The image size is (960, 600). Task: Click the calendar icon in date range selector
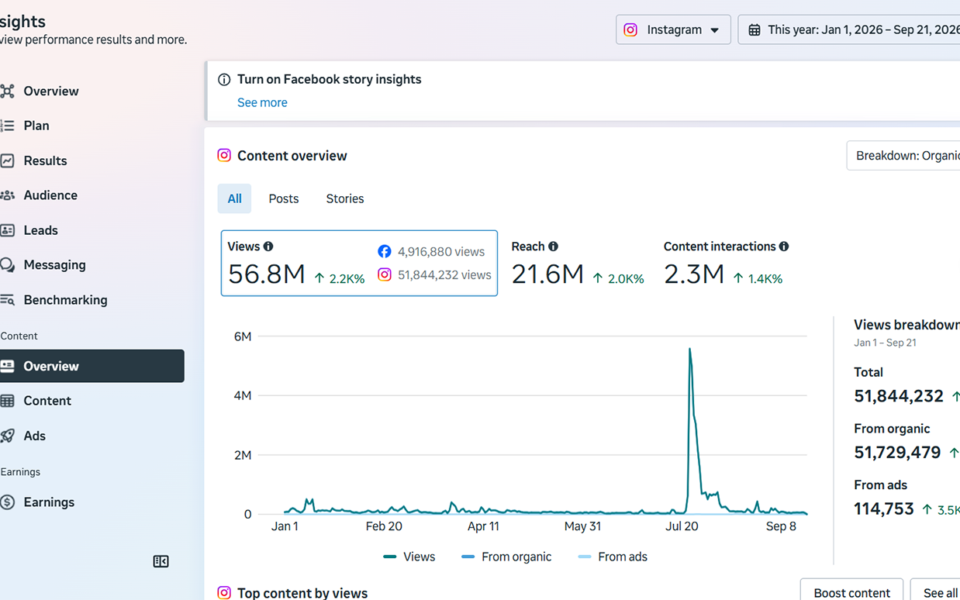[x=754, y=30]
